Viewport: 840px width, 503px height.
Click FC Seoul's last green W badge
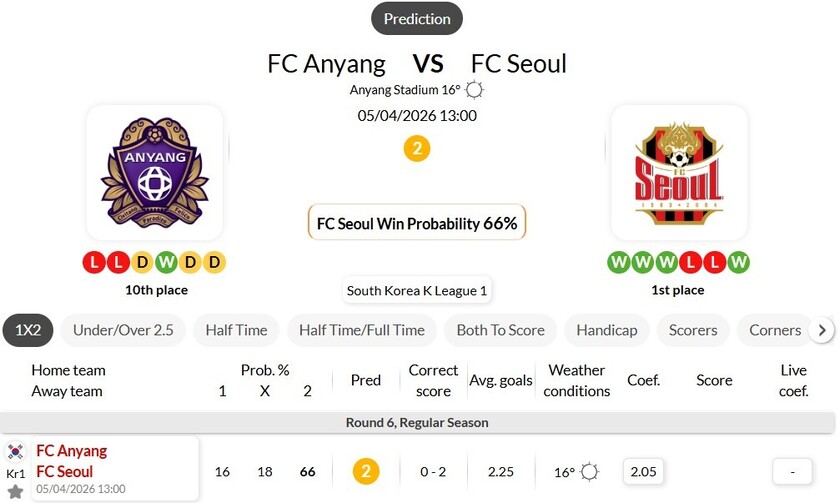739,263
